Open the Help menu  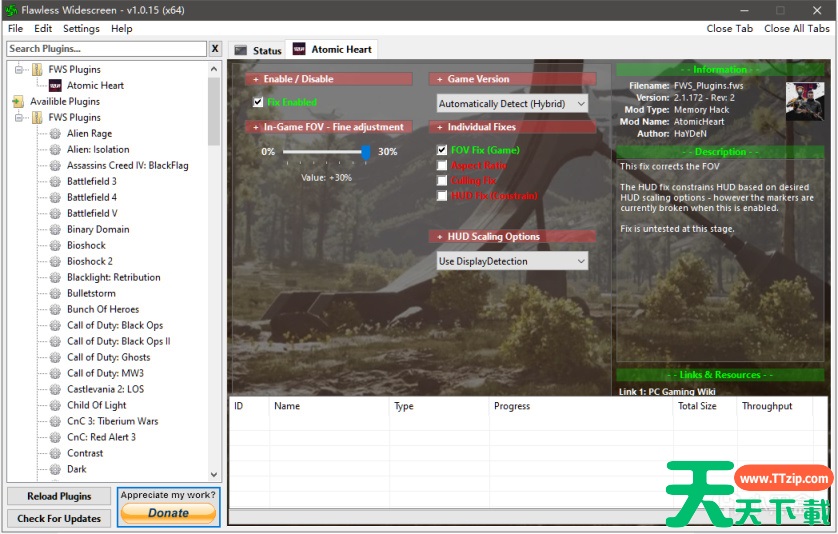point(122,29)
